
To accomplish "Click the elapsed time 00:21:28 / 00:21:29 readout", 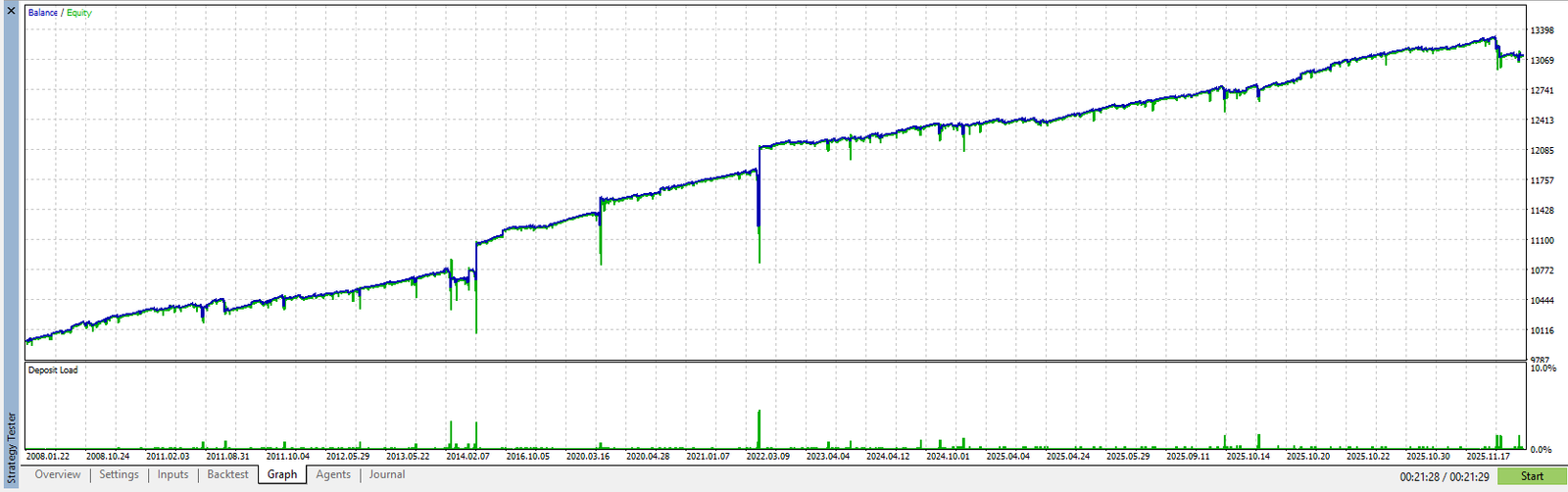I will pos(1444,476).
